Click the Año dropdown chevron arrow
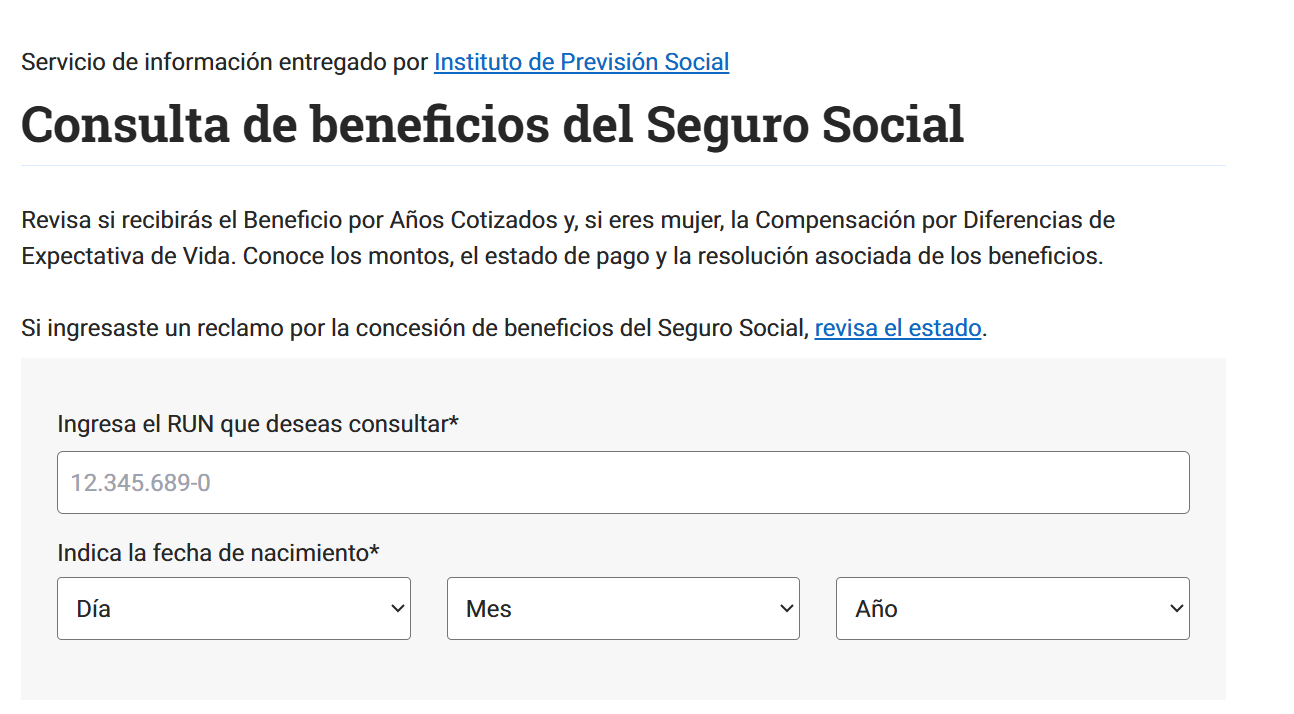The width and height of the screenshot is (1294, 714). [x=1176, y=608]
